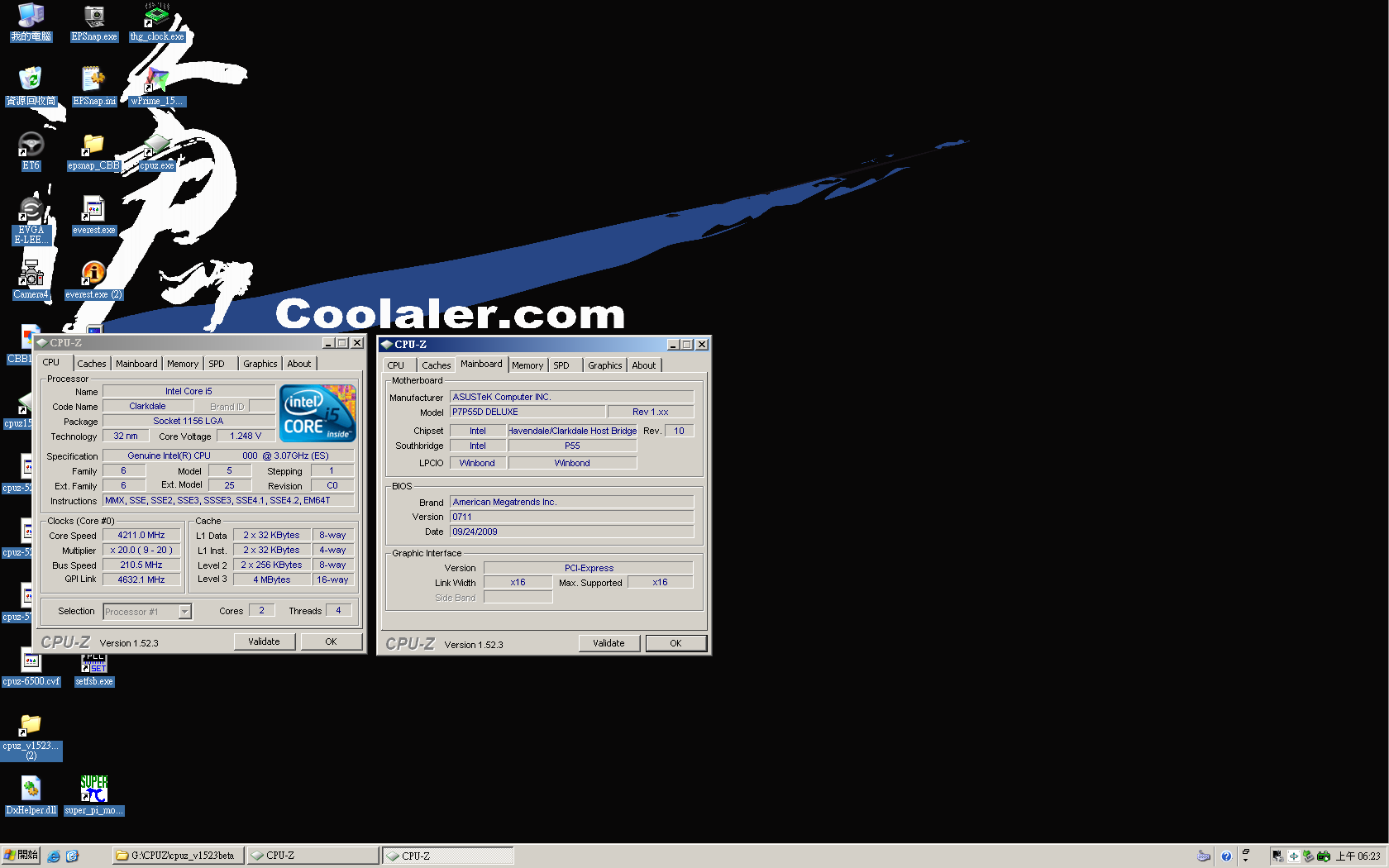The image size is (1389, 868).
Task: Open Caches tab in right CPU-Z window
Action: [437, 365]
